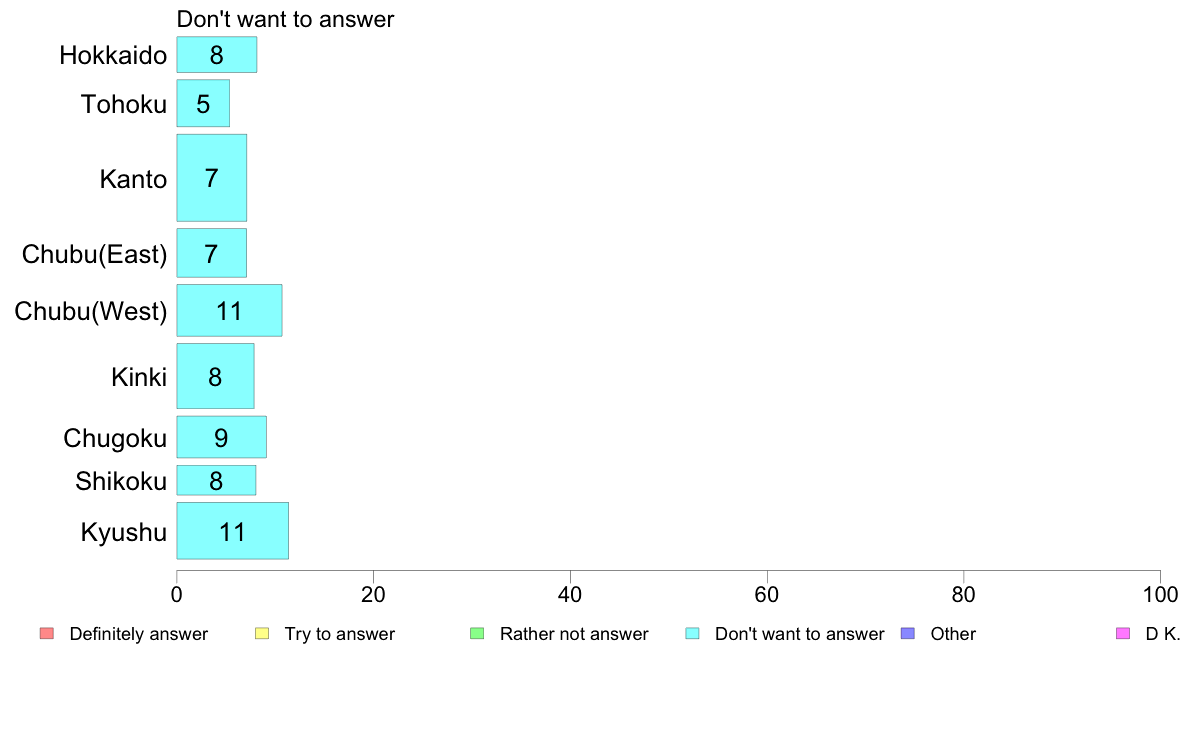
Task: Click the blue Other legend swatch
Action: 908,634
